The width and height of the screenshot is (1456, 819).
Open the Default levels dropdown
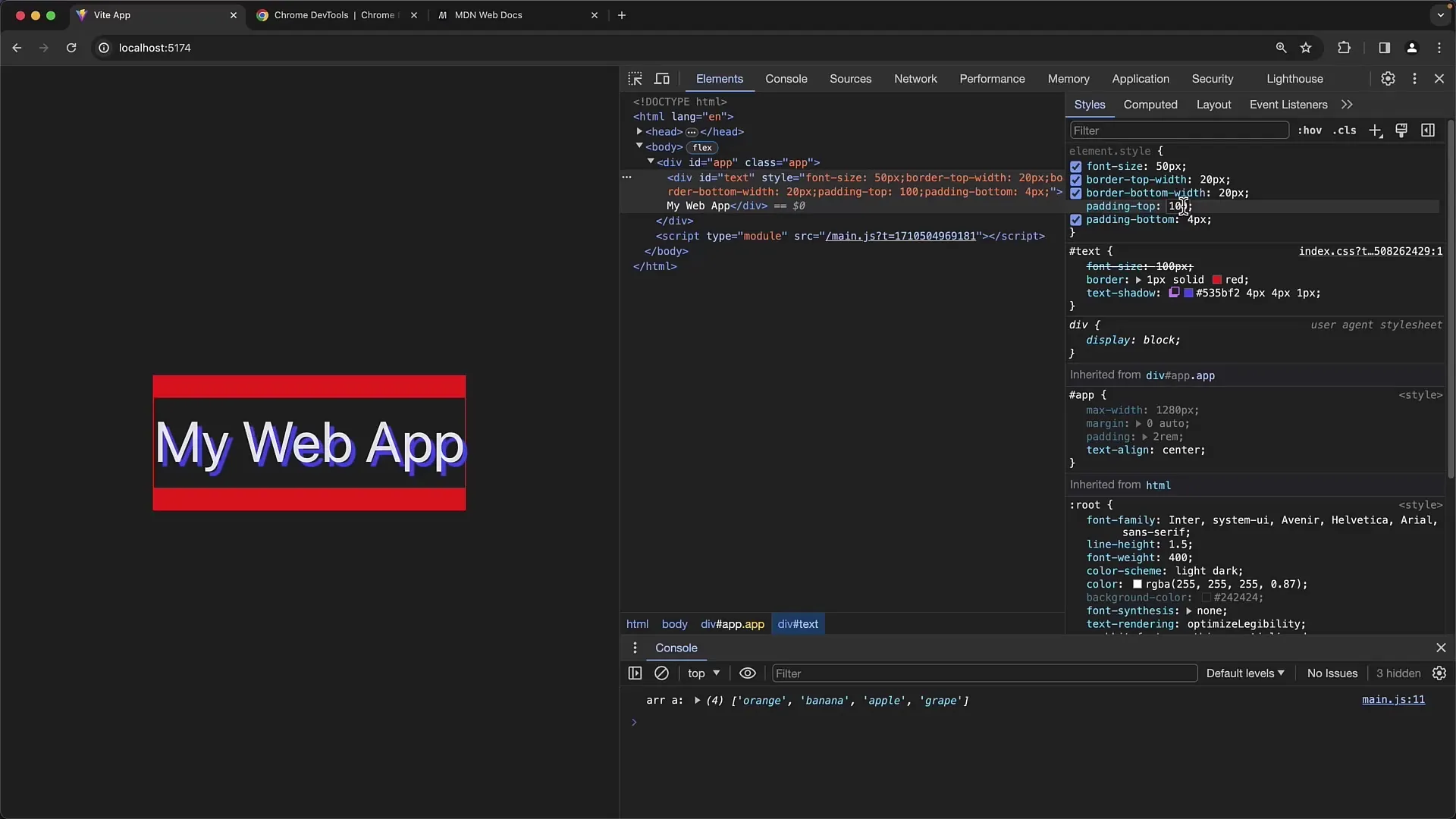pyautogui.click(x=1245, y=673)
